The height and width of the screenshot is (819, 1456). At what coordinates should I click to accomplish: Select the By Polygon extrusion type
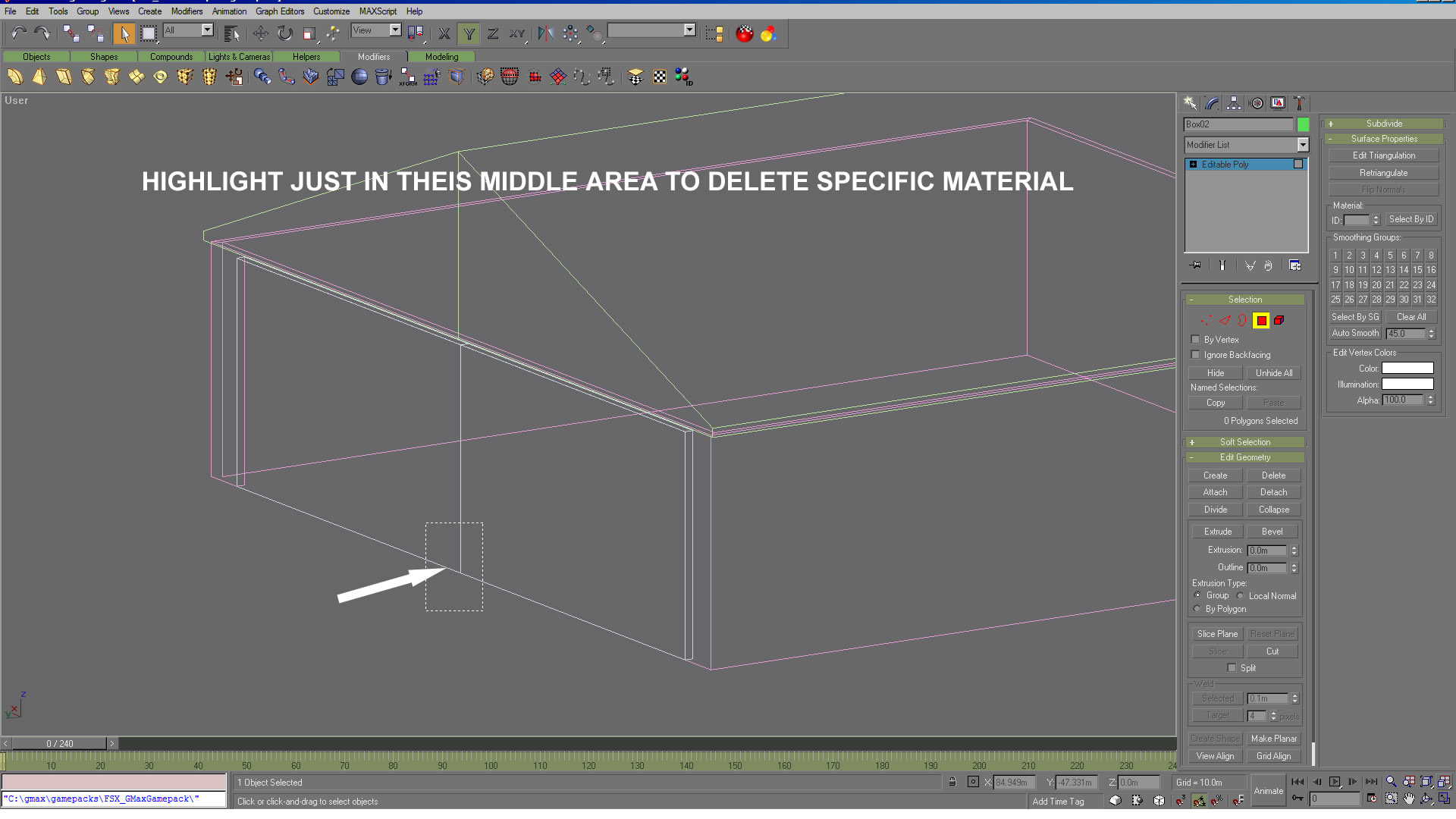1197,609
